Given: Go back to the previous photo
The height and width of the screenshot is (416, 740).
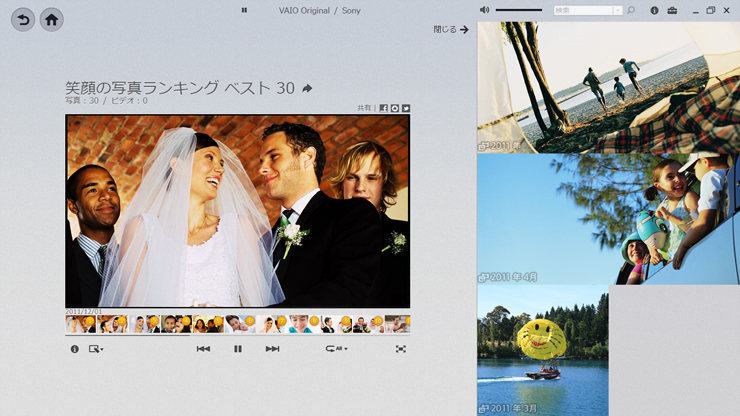Looking at the screenshot, I should (x=203, y=349).
